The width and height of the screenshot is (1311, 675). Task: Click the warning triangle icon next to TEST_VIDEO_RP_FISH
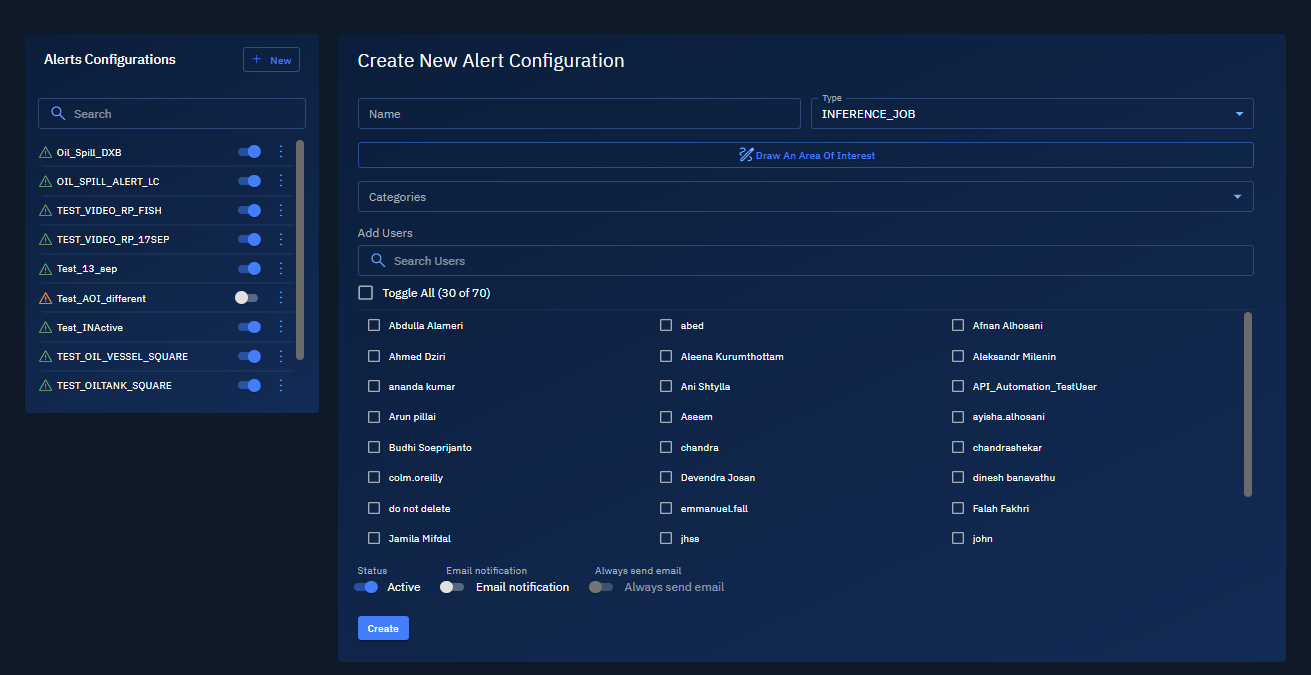pos(45,211)
